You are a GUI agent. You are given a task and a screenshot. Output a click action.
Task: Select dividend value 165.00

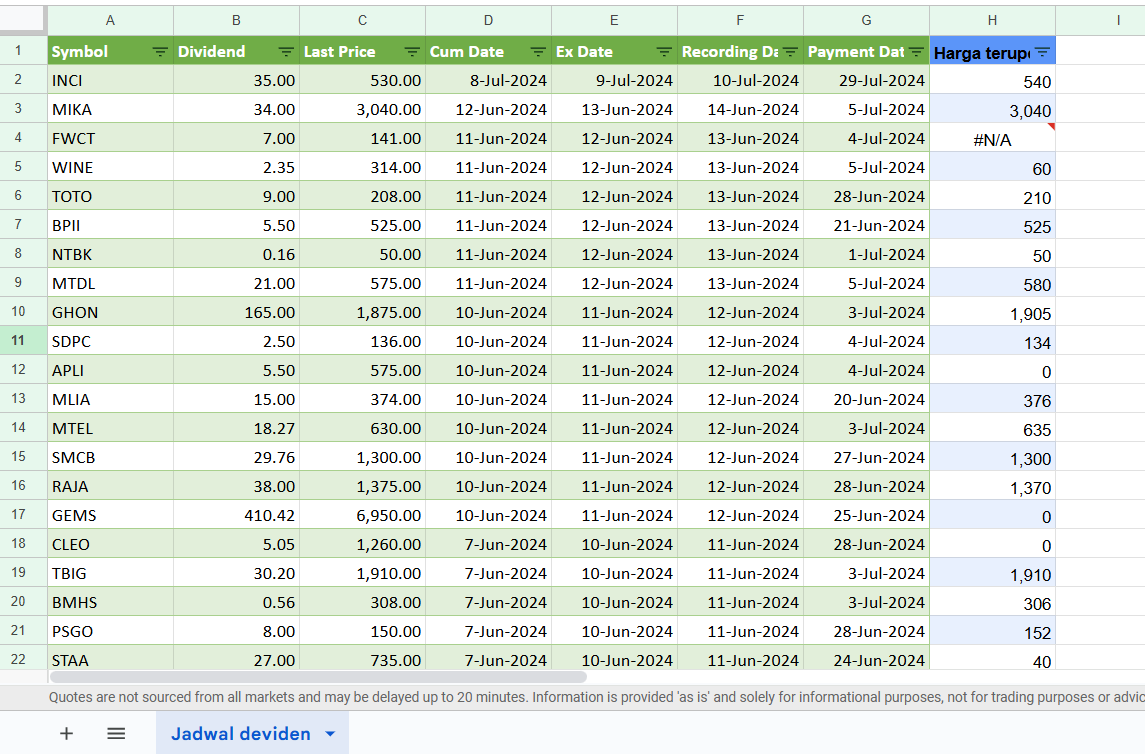[237, 312]
